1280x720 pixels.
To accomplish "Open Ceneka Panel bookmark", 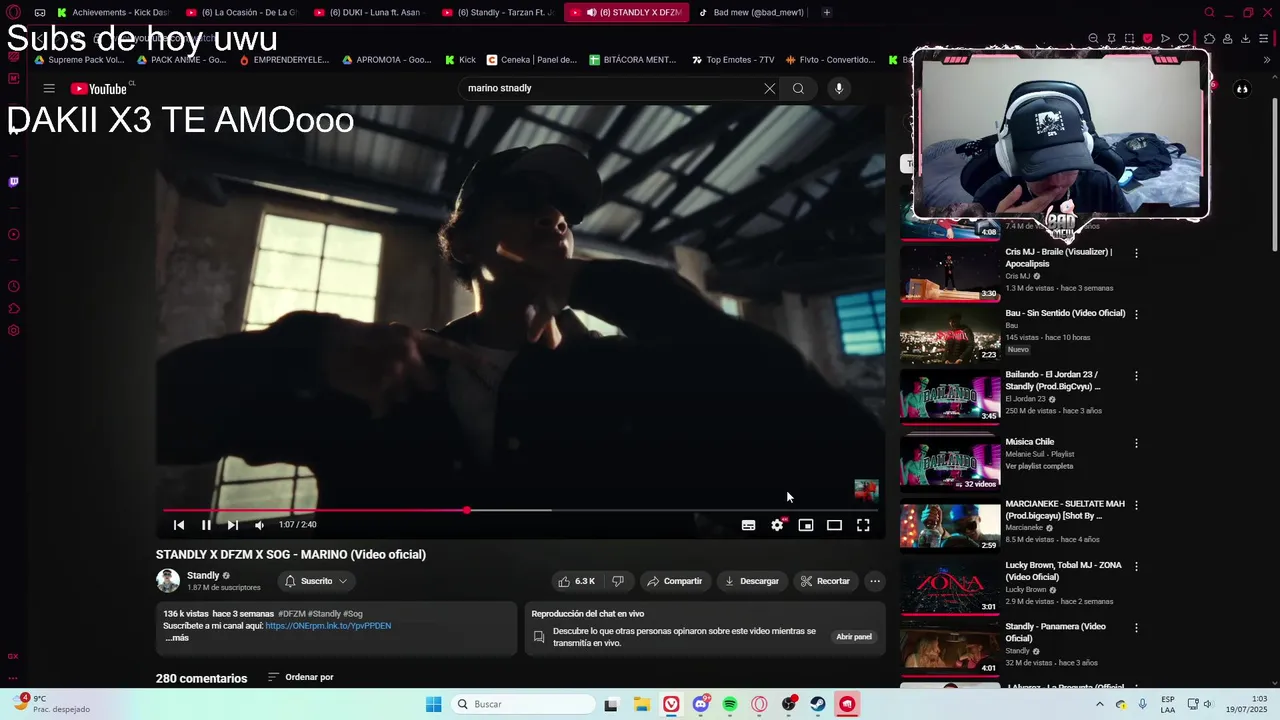I will 532,60.
